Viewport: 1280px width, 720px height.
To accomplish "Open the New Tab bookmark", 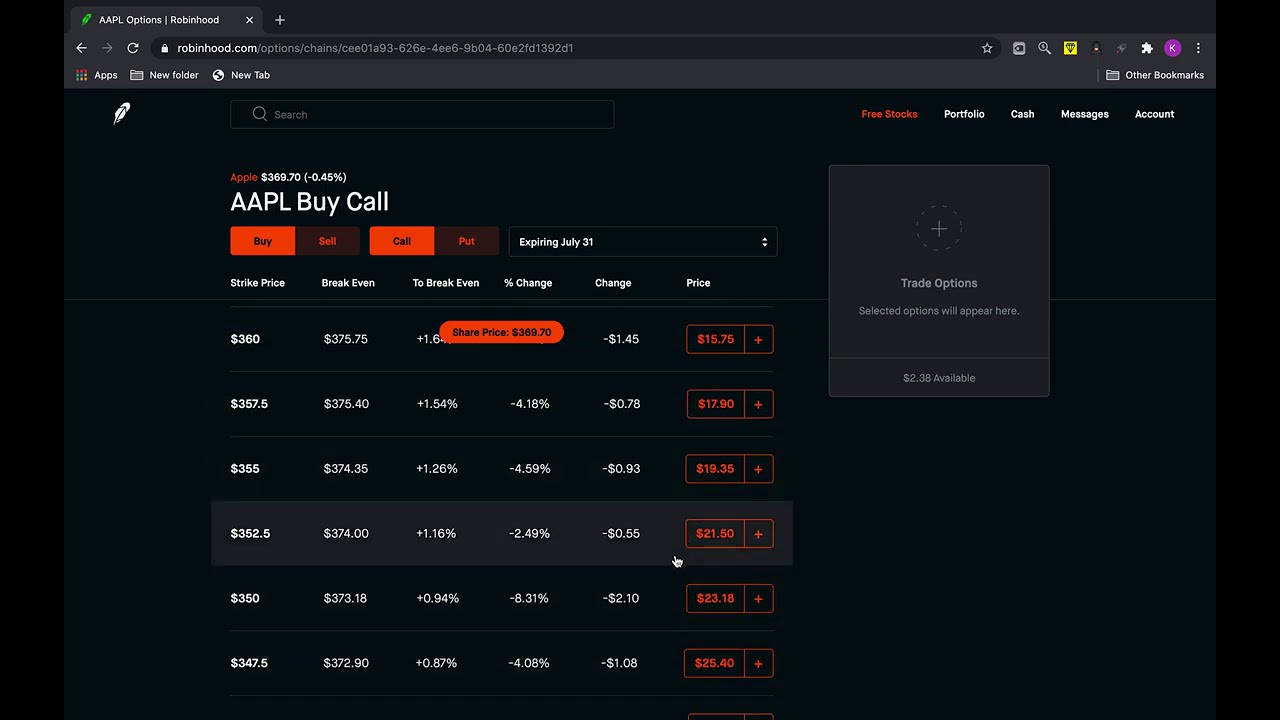I will click(241, 75).
